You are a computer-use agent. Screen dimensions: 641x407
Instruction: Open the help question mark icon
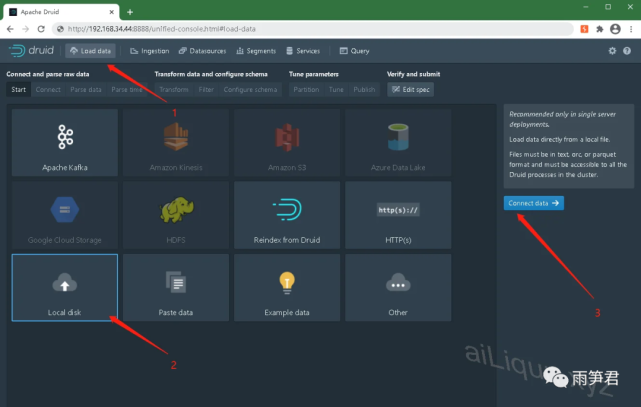(627, 51)
